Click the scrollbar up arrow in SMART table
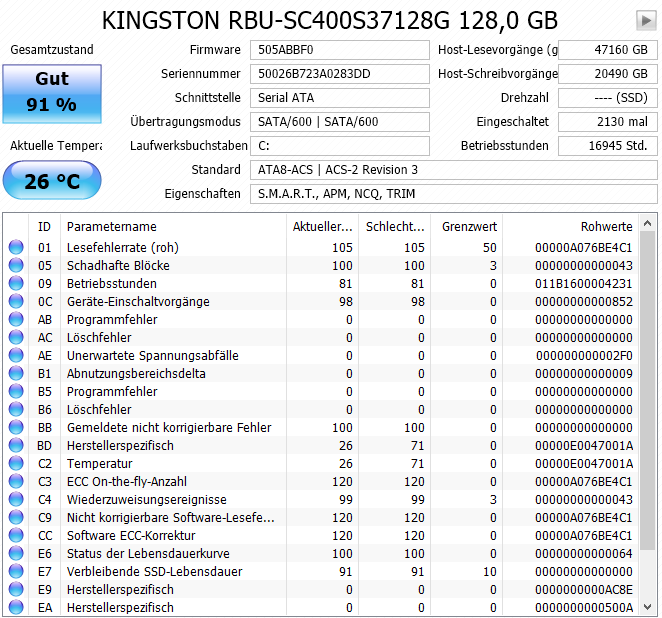662x618 pixels. [x=647, y=222]
